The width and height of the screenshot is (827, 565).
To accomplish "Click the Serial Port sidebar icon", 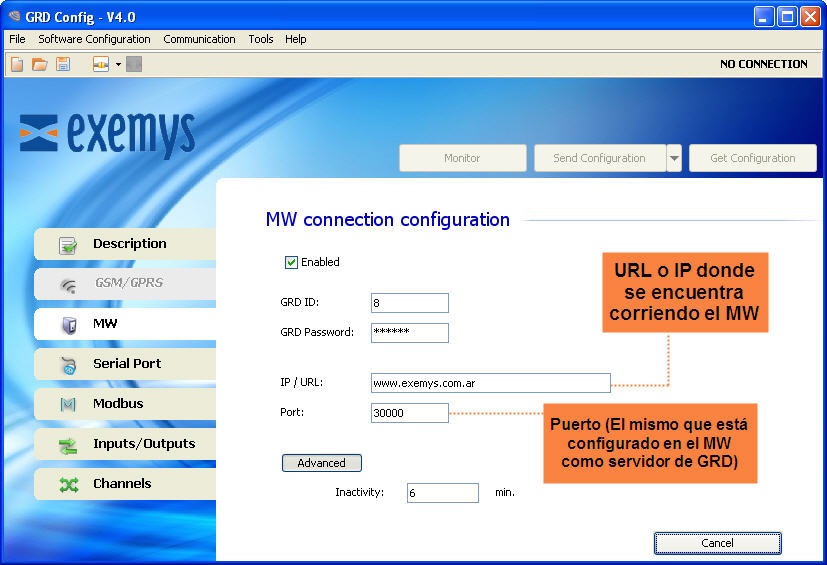I will 68,365.
